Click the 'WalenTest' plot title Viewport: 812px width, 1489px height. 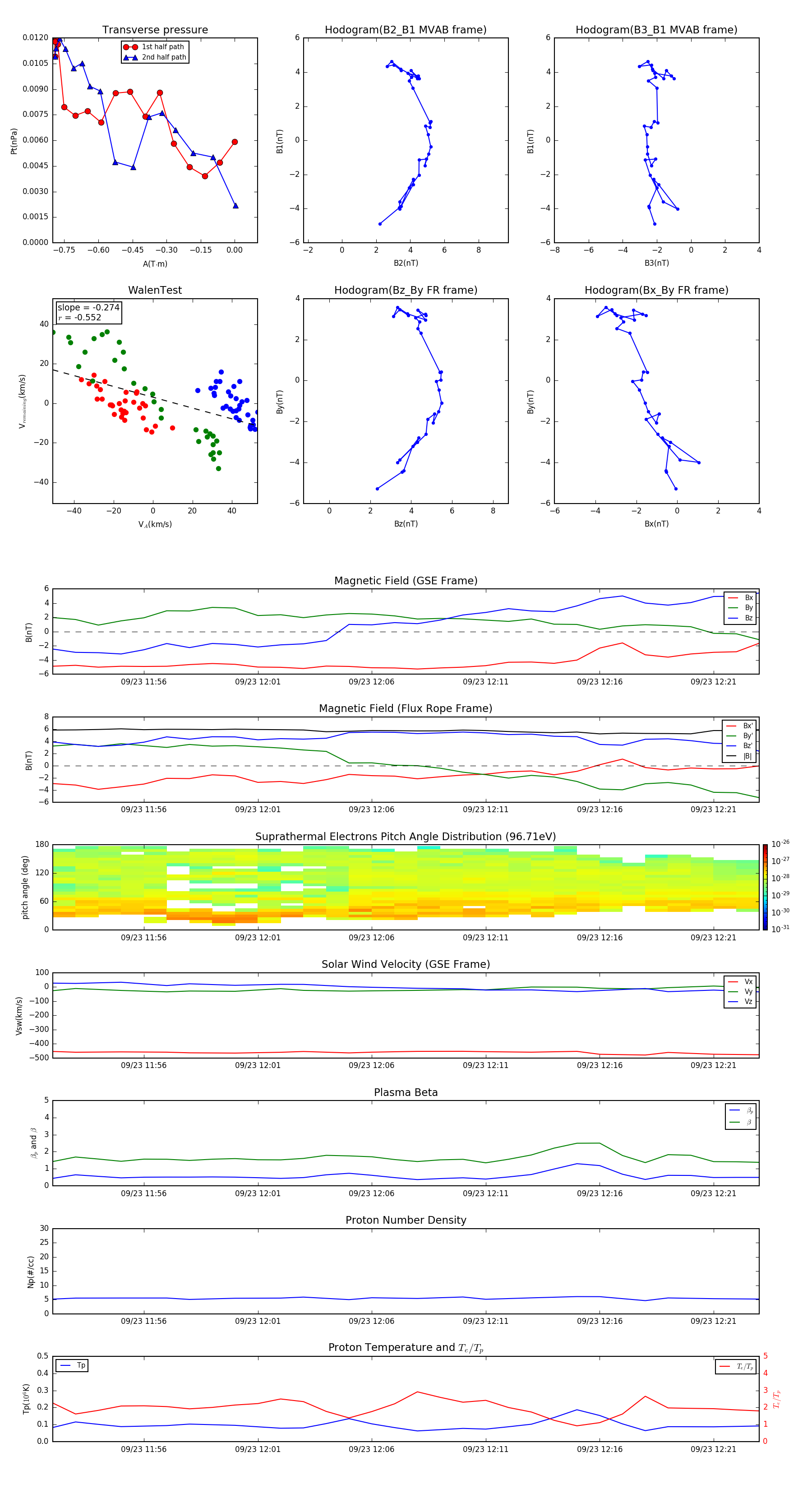(155, 290)
